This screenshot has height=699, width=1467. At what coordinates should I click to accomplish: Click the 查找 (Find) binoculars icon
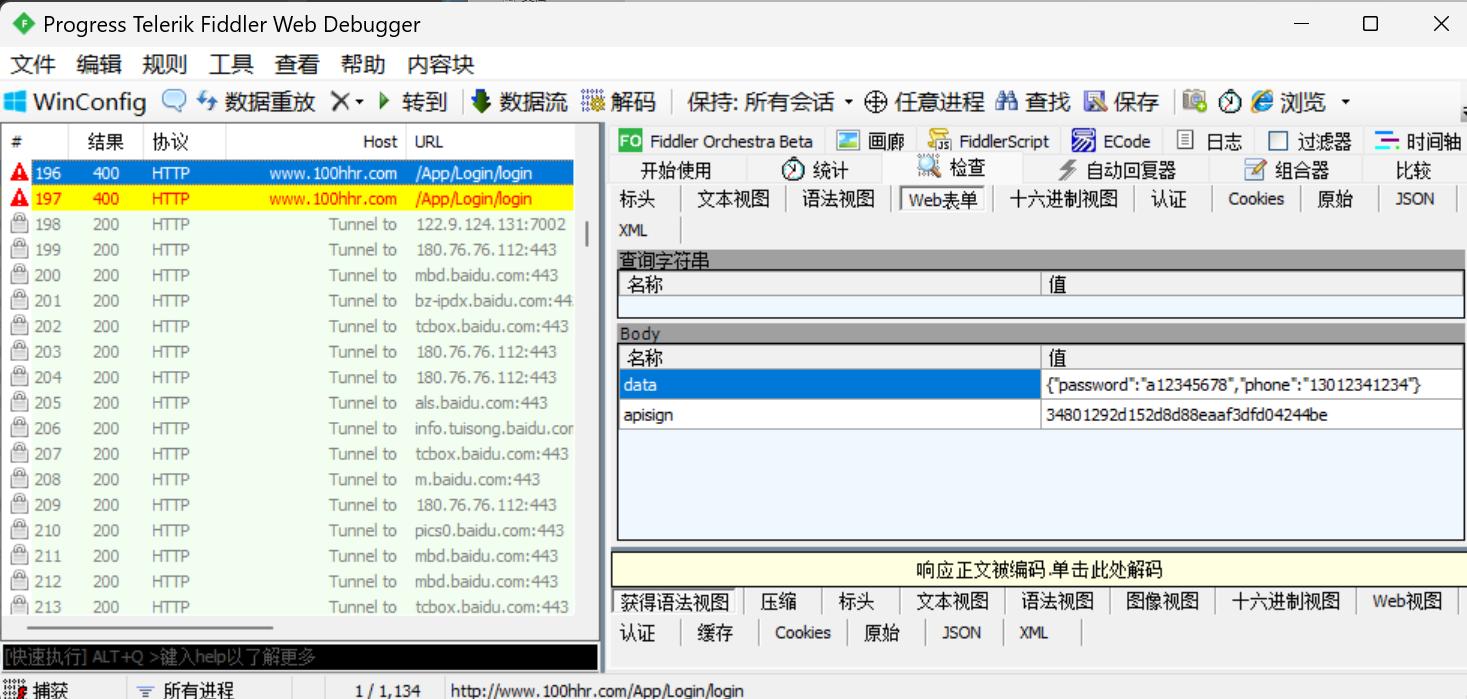[1007, 102]
